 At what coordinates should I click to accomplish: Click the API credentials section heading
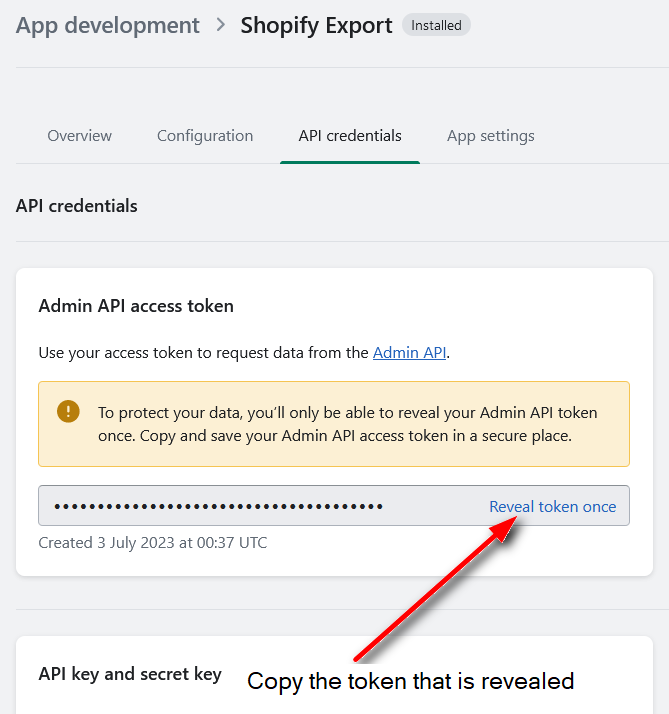click(77, 206)
